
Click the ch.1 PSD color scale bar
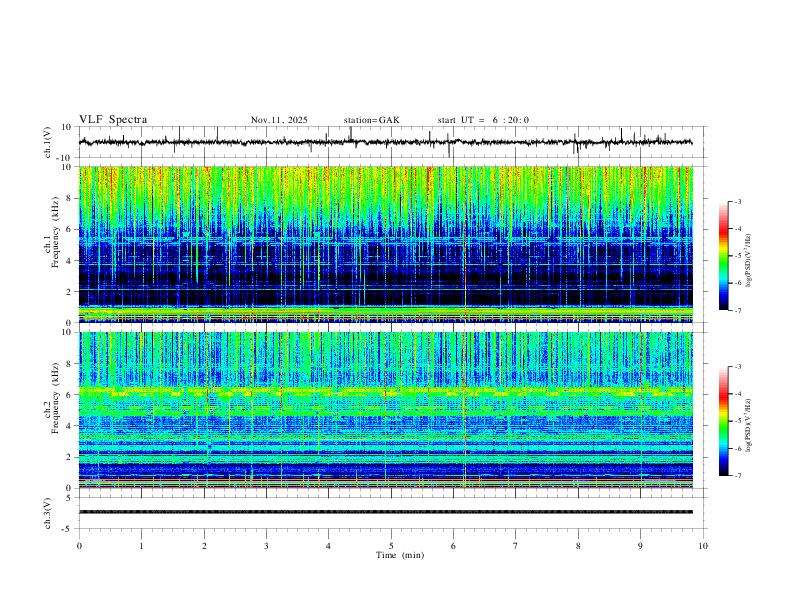723,256
